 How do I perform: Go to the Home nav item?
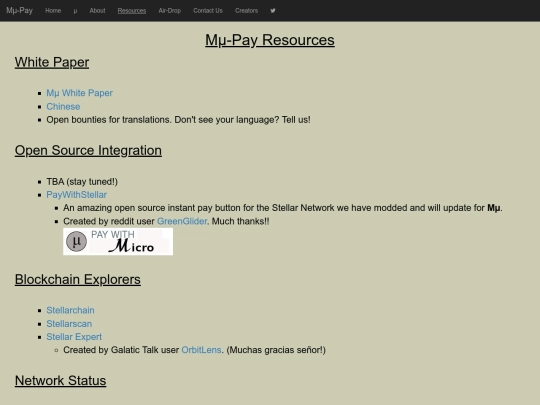click(53, 11)
